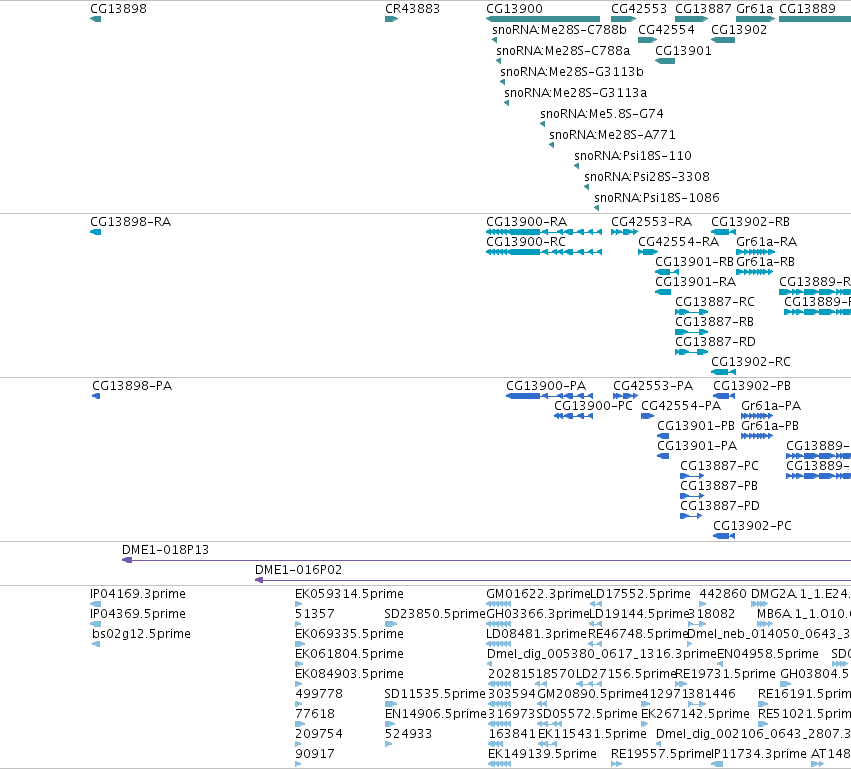Viewport: 851px width, 769px height.
Task: Click the CG13902 gene label
Action: click(x=739, y=30)
